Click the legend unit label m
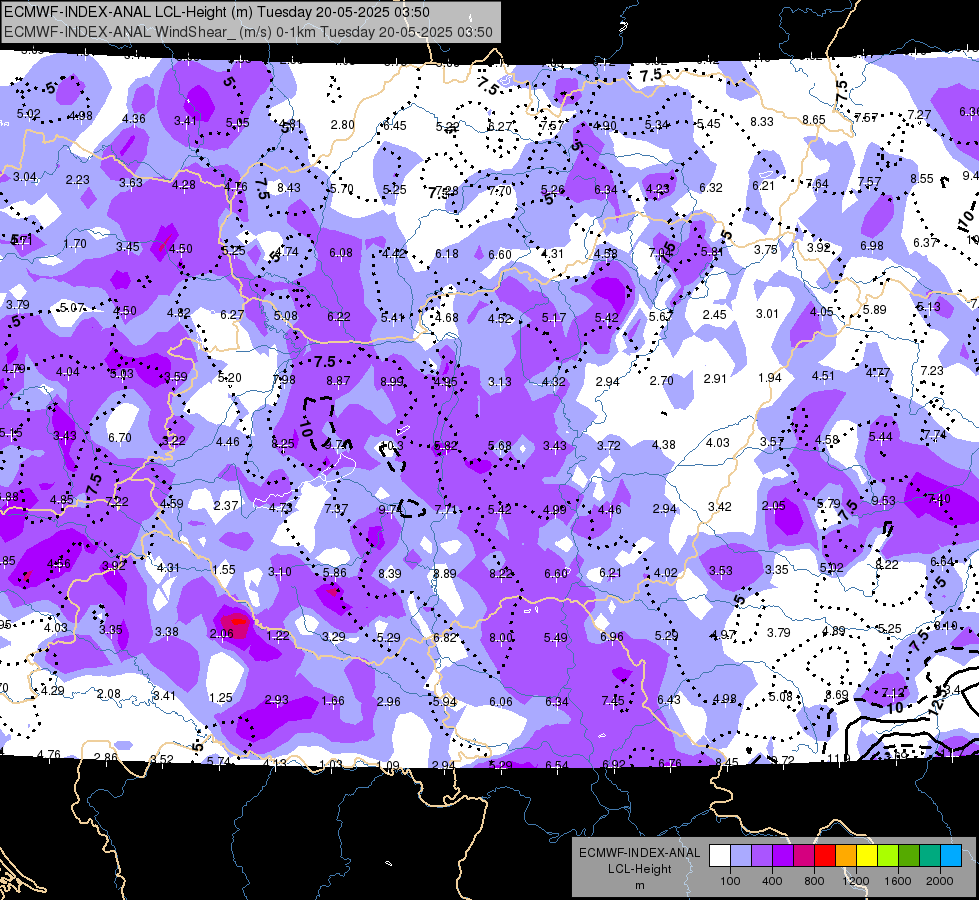The width and height of the screenshot is (979, 900). click(639, 885)
